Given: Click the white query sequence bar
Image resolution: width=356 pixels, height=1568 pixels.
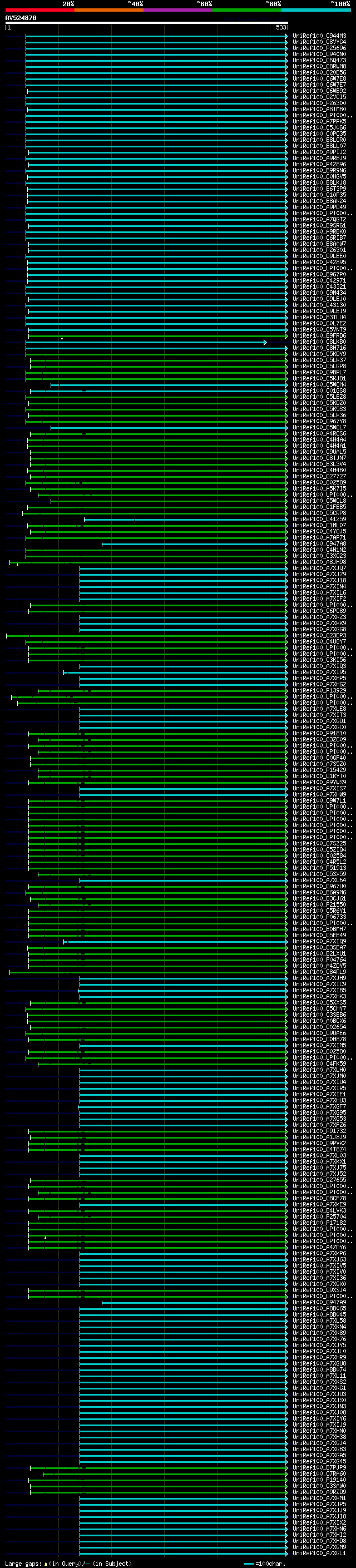Looking at the screenshot, I should coord(147,22).
